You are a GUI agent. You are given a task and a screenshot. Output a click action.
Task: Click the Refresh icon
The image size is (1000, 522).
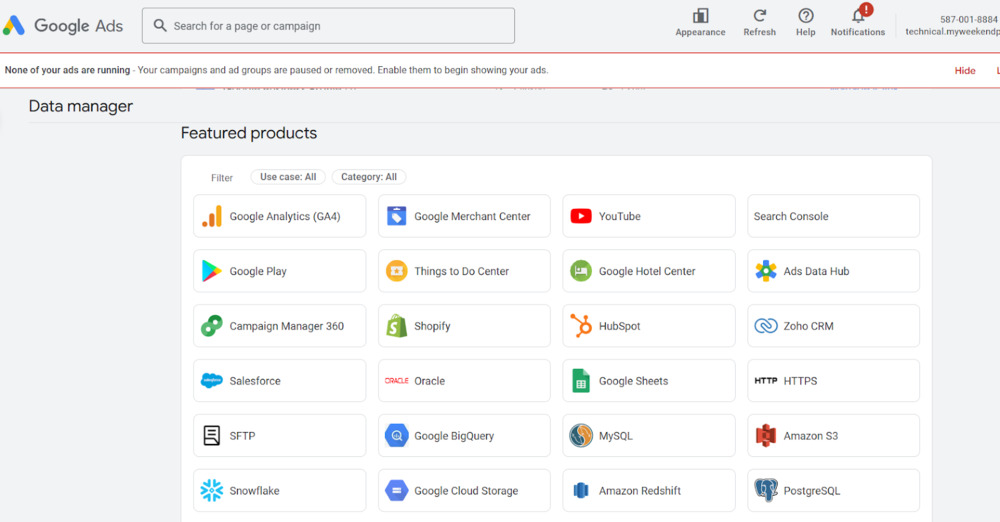[x=760, y=16]
